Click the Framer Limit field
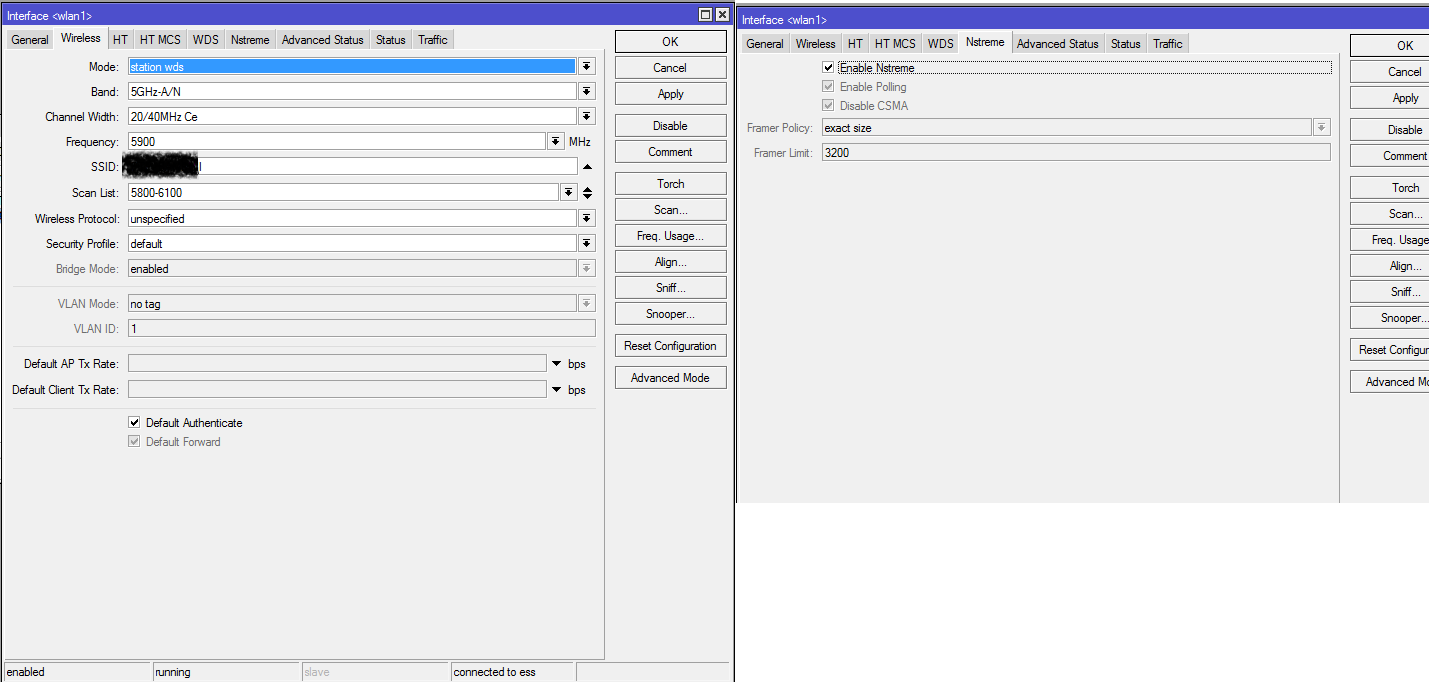 pyautogui.click(x=1076, y=152)
